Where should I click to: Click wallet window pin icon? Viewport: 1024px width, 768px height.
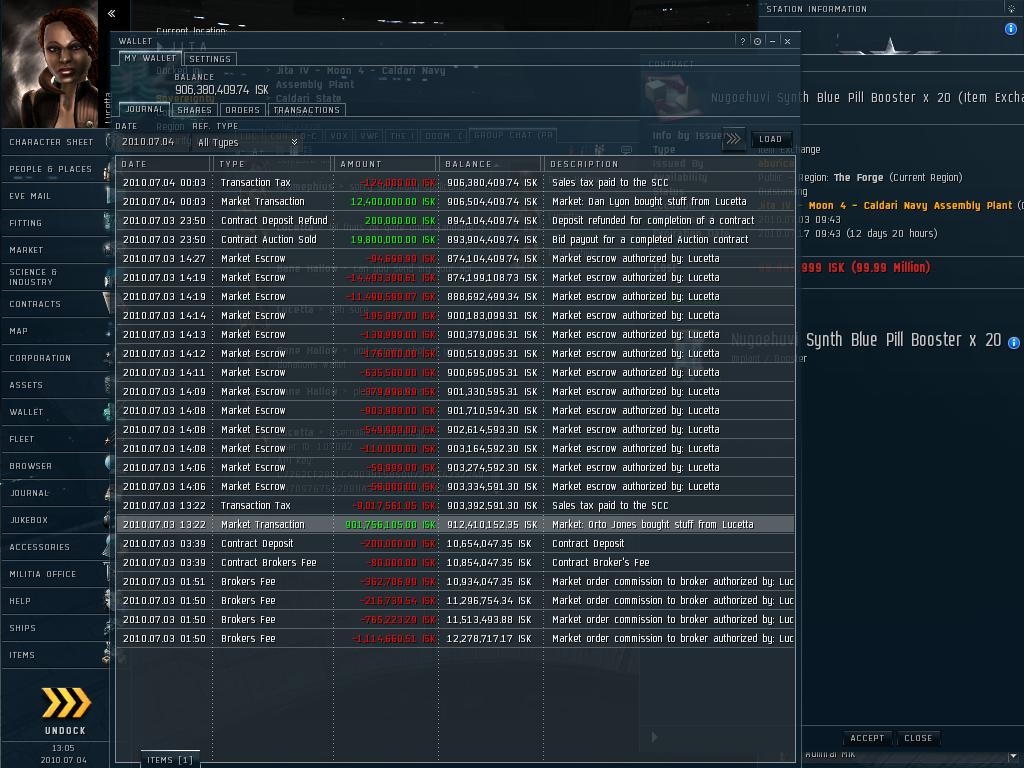pyautogui.click(x=757, y=41)
